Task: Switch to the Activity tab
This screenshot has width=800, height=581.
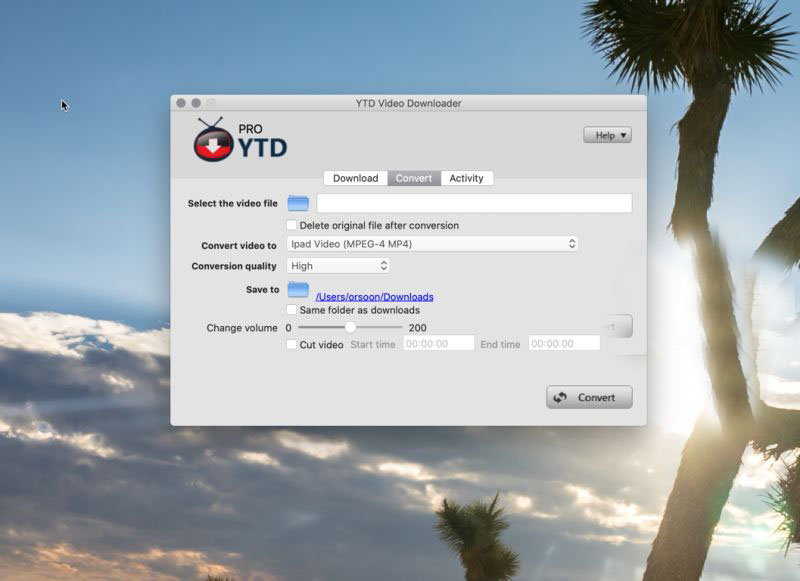Action: 466,178
